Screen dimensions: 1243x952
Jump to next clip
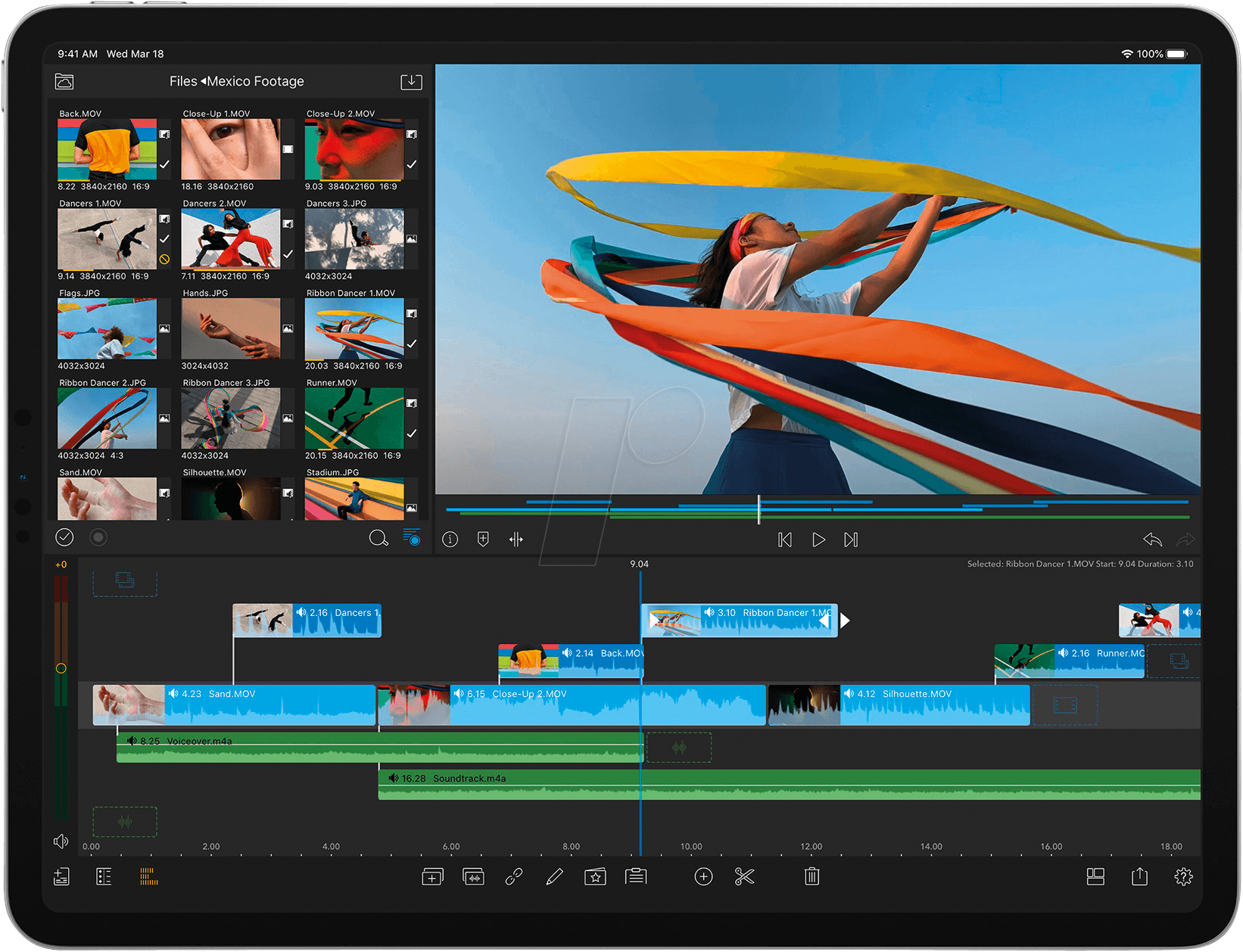pos(851,540)
